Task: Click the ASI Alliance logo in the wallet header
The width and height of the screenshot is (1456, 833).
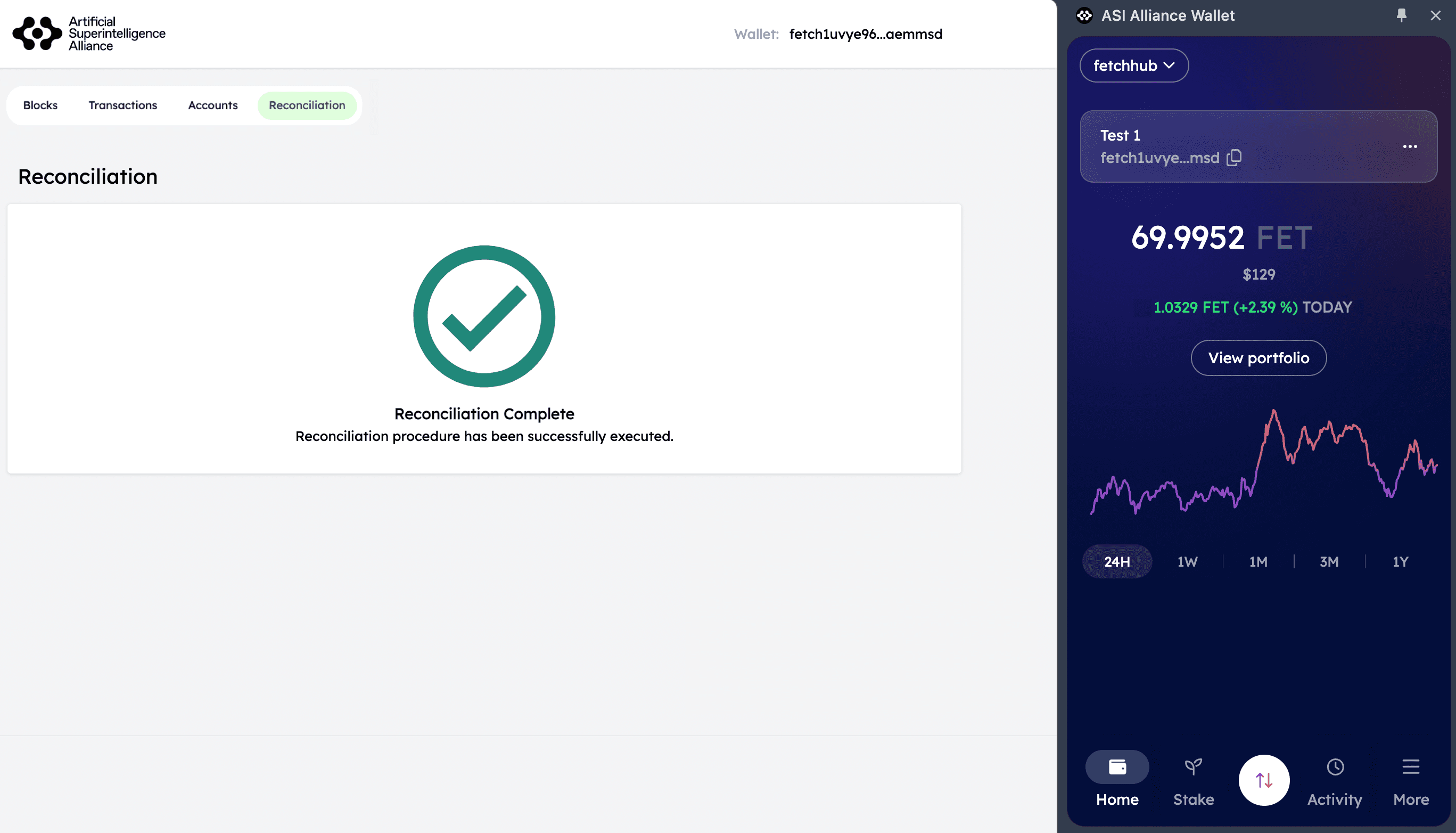Action: pyautogui.click(x=1084, y=15)
